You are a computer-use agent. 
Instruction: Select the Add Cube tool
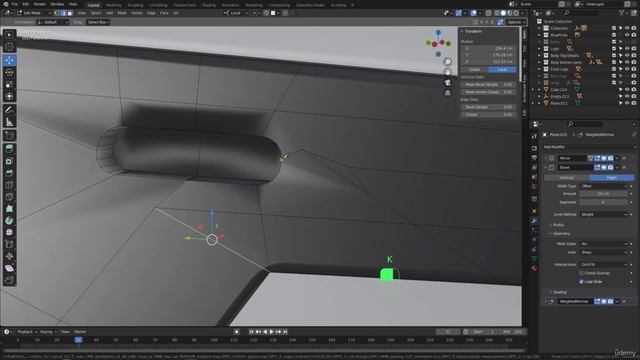(9, 136)
